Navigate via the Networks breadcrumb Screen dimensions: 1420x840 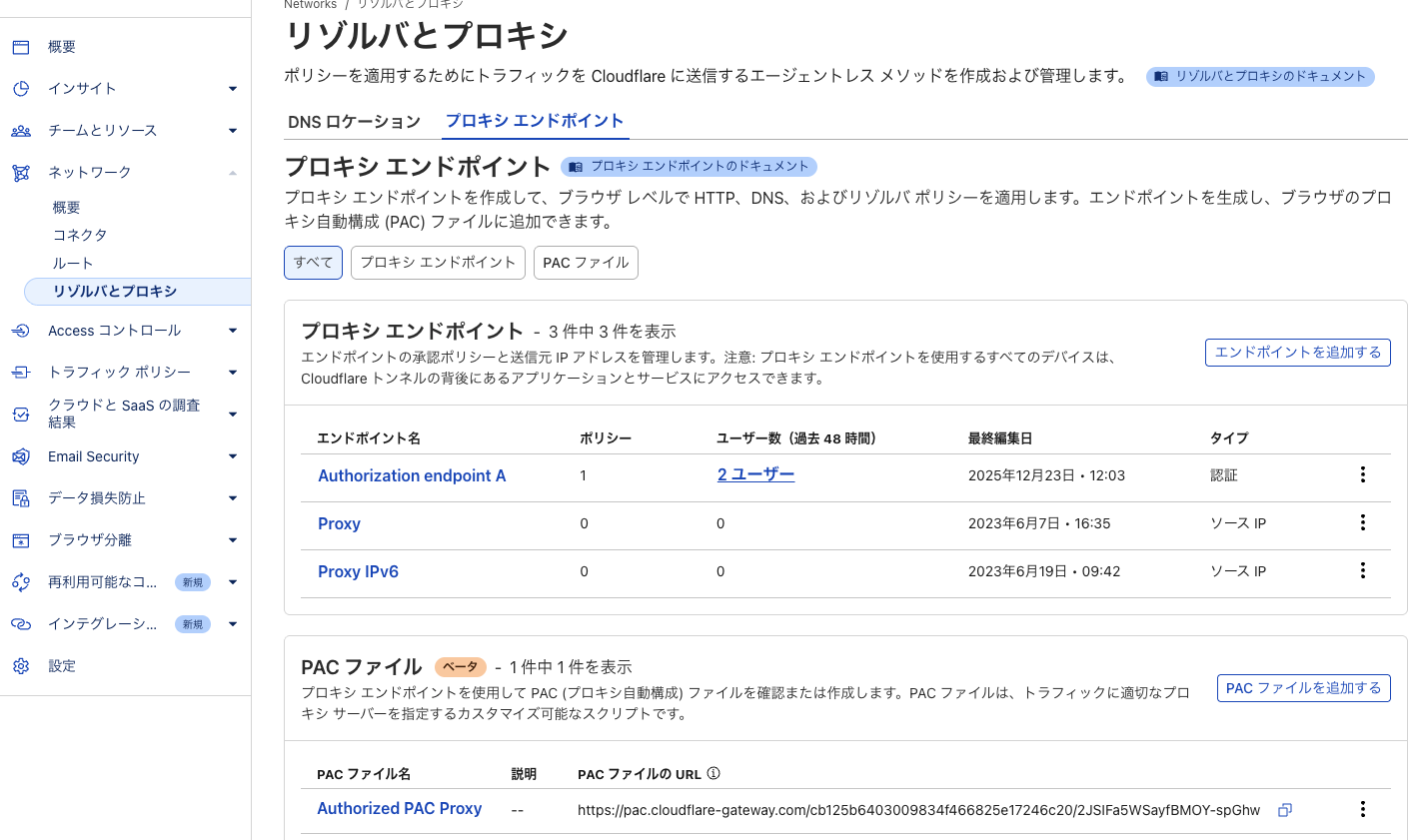(x=310, y=4)
